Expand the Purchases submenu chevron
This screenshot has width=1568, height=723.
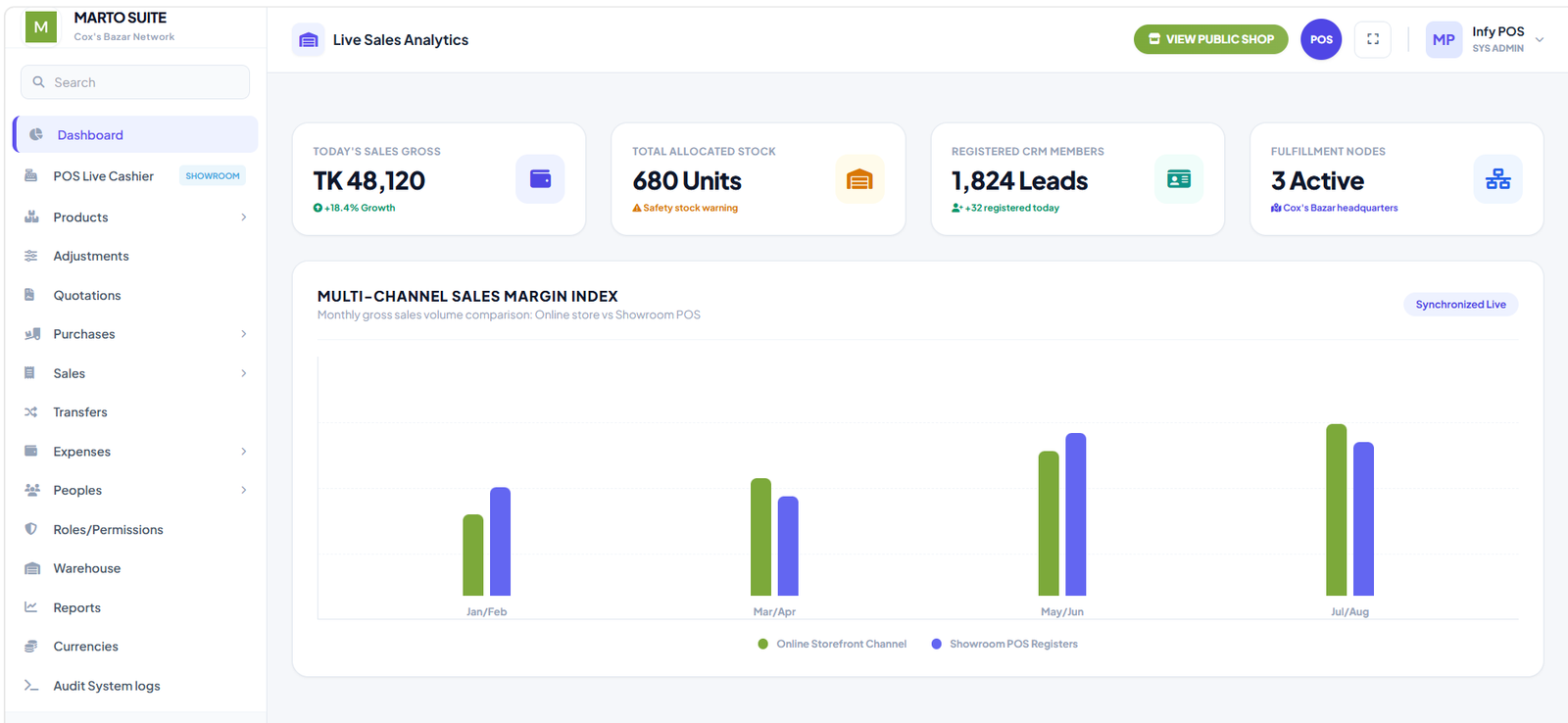244,334
